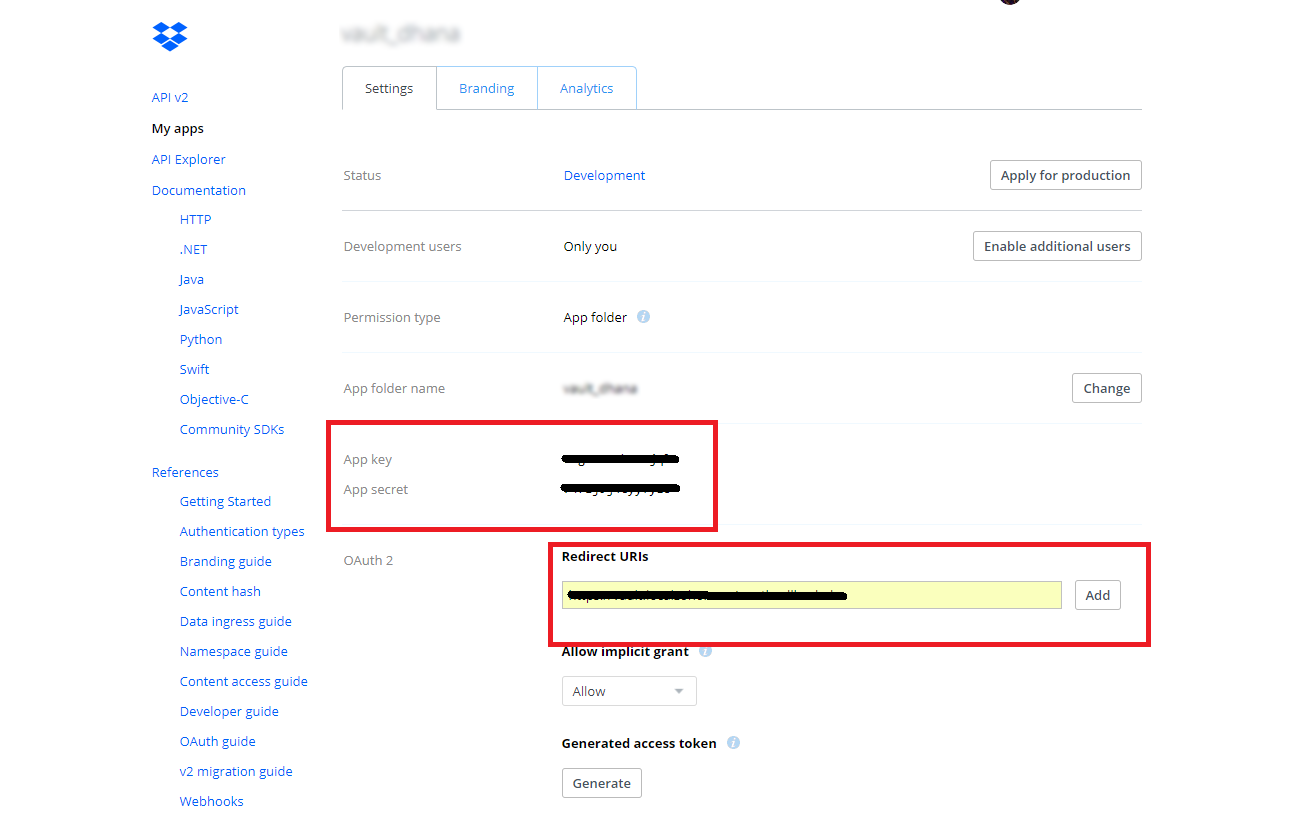The height and width of the screenshot is (815, 1311).
Task: Open info icon next to Allow implicit grant
Action: pos(705,651)
